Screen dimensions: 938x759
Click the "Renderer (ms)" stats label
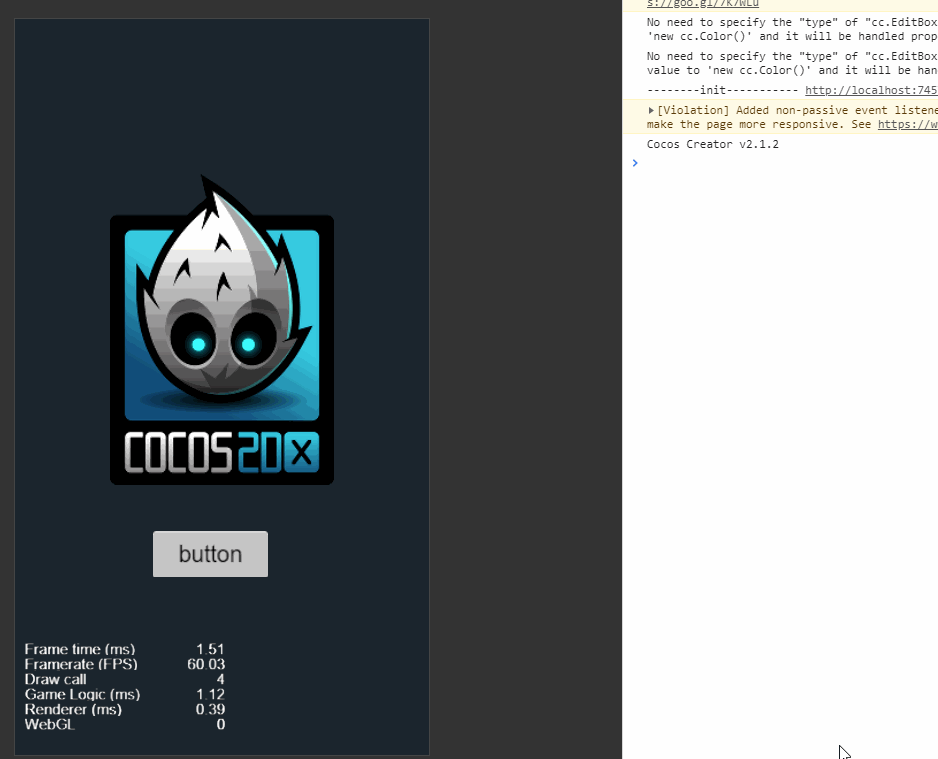coord(73,709)
